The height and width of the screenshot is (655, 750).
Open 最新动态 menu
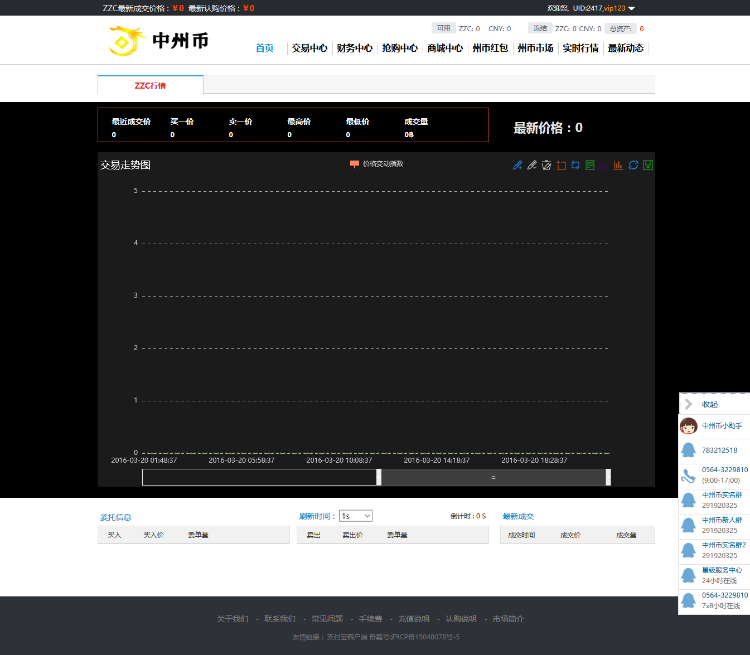point(626,48)
